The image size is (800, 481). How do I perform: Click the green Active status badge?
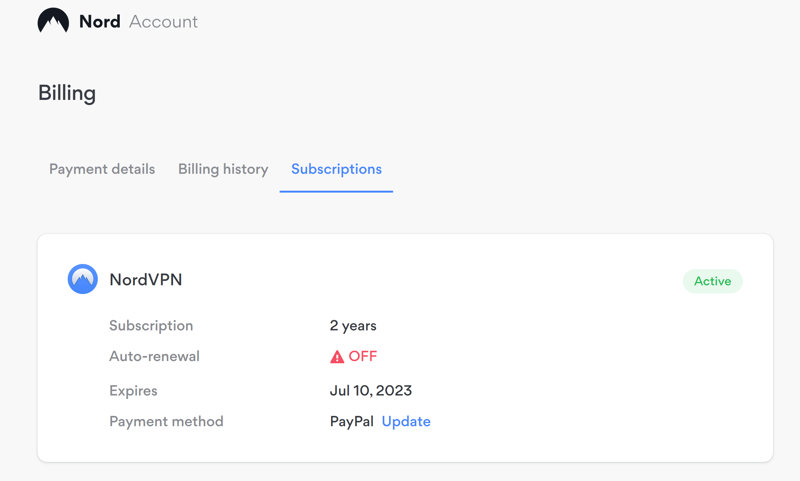pos(712,281)
